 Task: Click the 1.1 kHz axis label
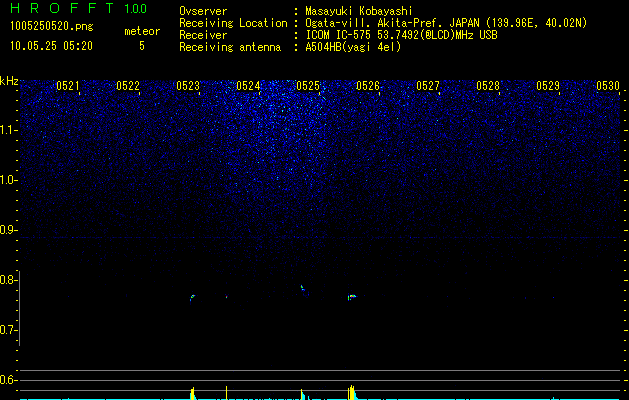click(x=8, y=130)
